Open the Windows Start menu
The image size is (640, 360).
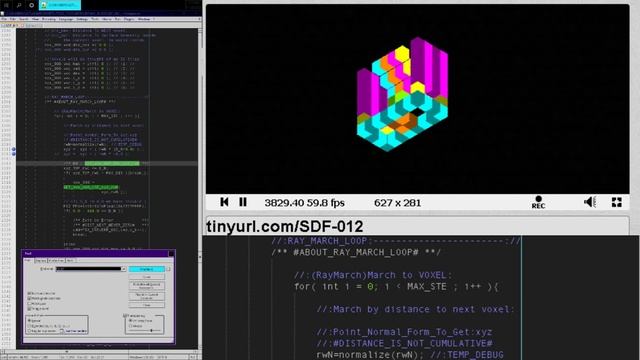[6, 5]
